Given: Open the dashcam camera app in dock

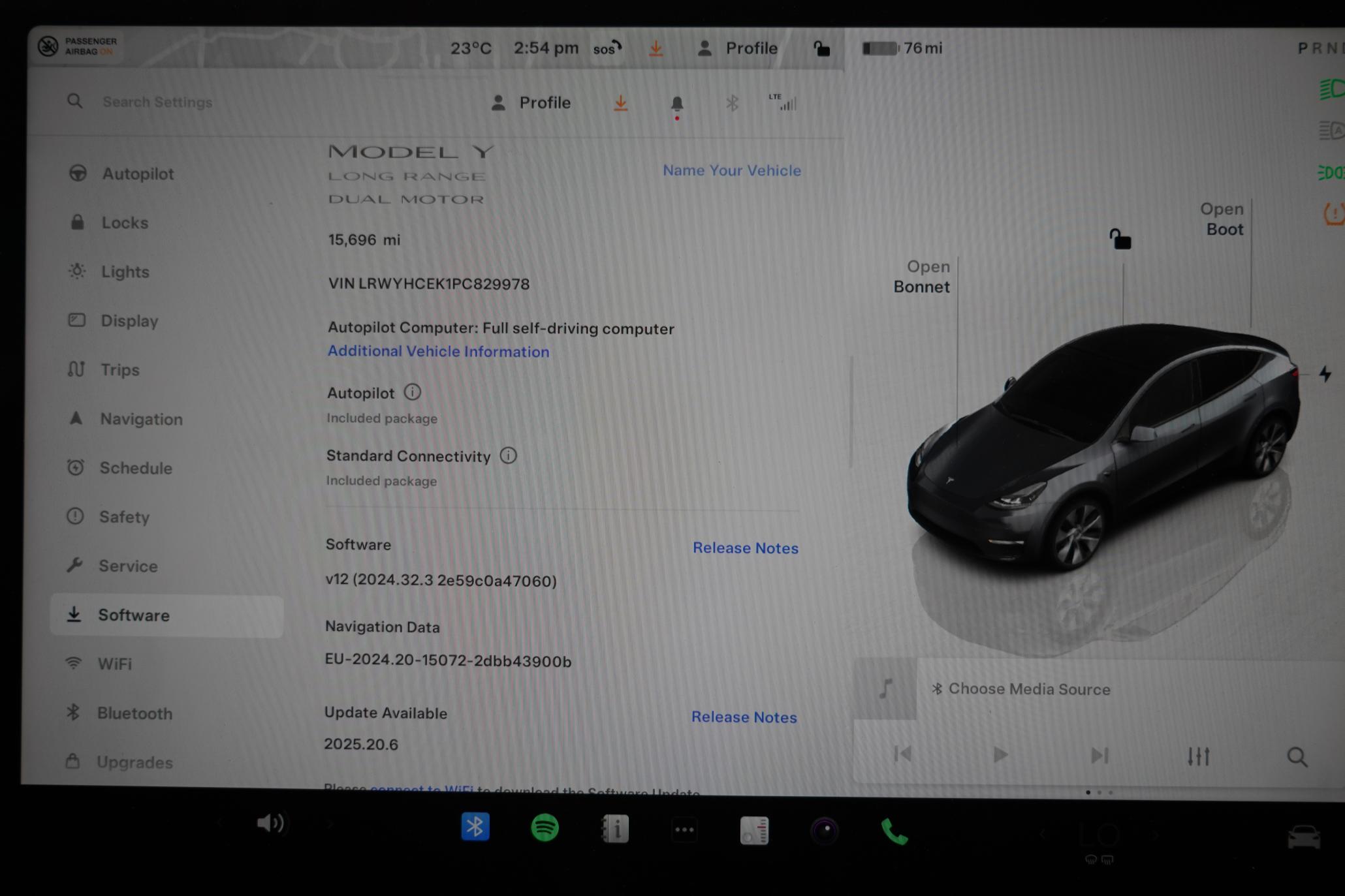Looking at the screenshot, I should [824, 831].
